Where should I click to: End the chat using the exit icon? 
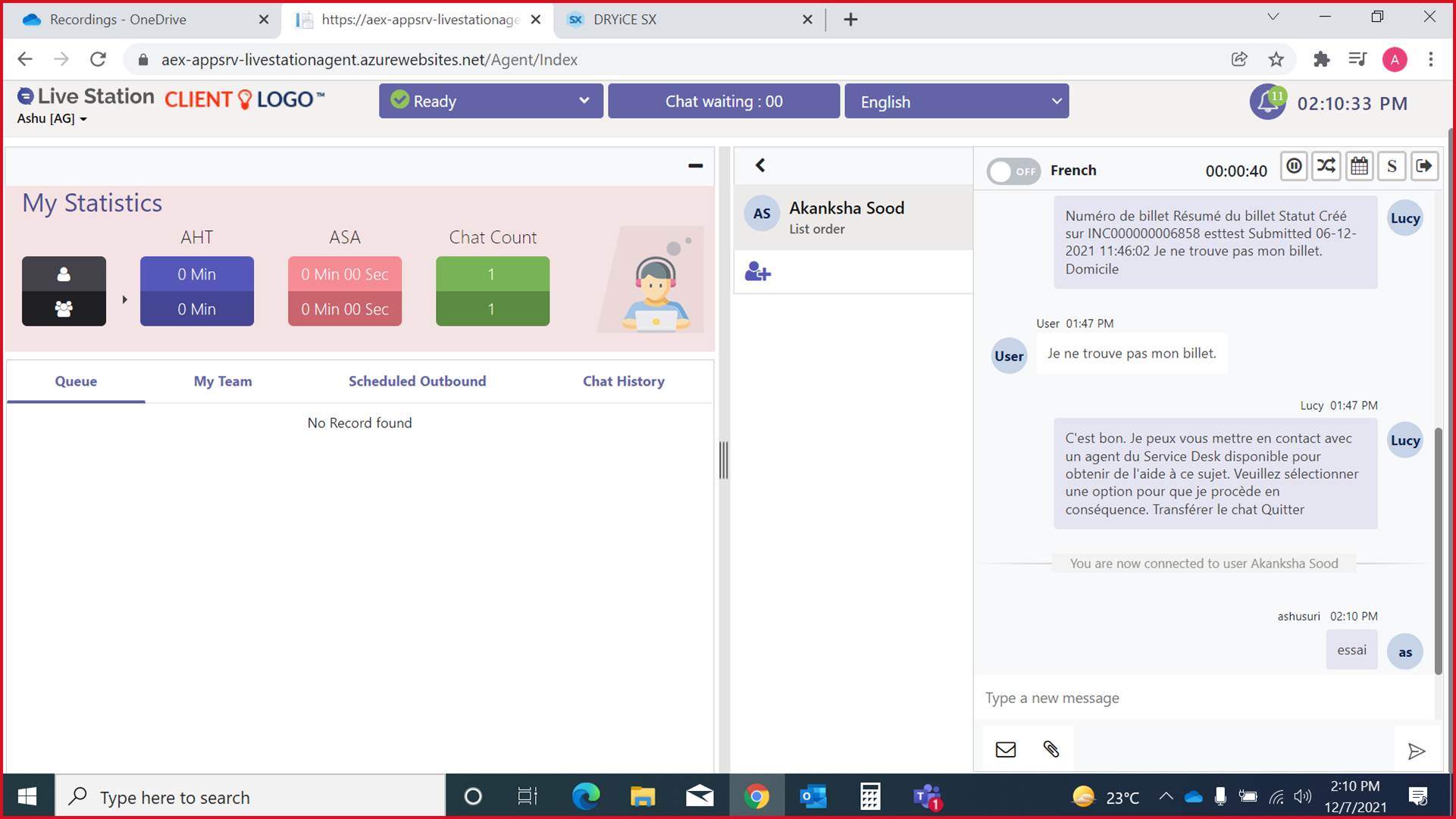click(1425, 166)
